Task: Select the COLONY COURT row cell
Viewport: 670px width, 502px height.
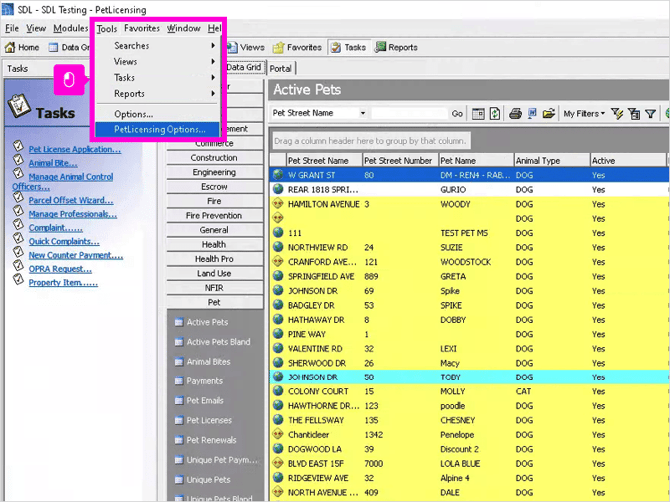Action: tap(318, 391)
